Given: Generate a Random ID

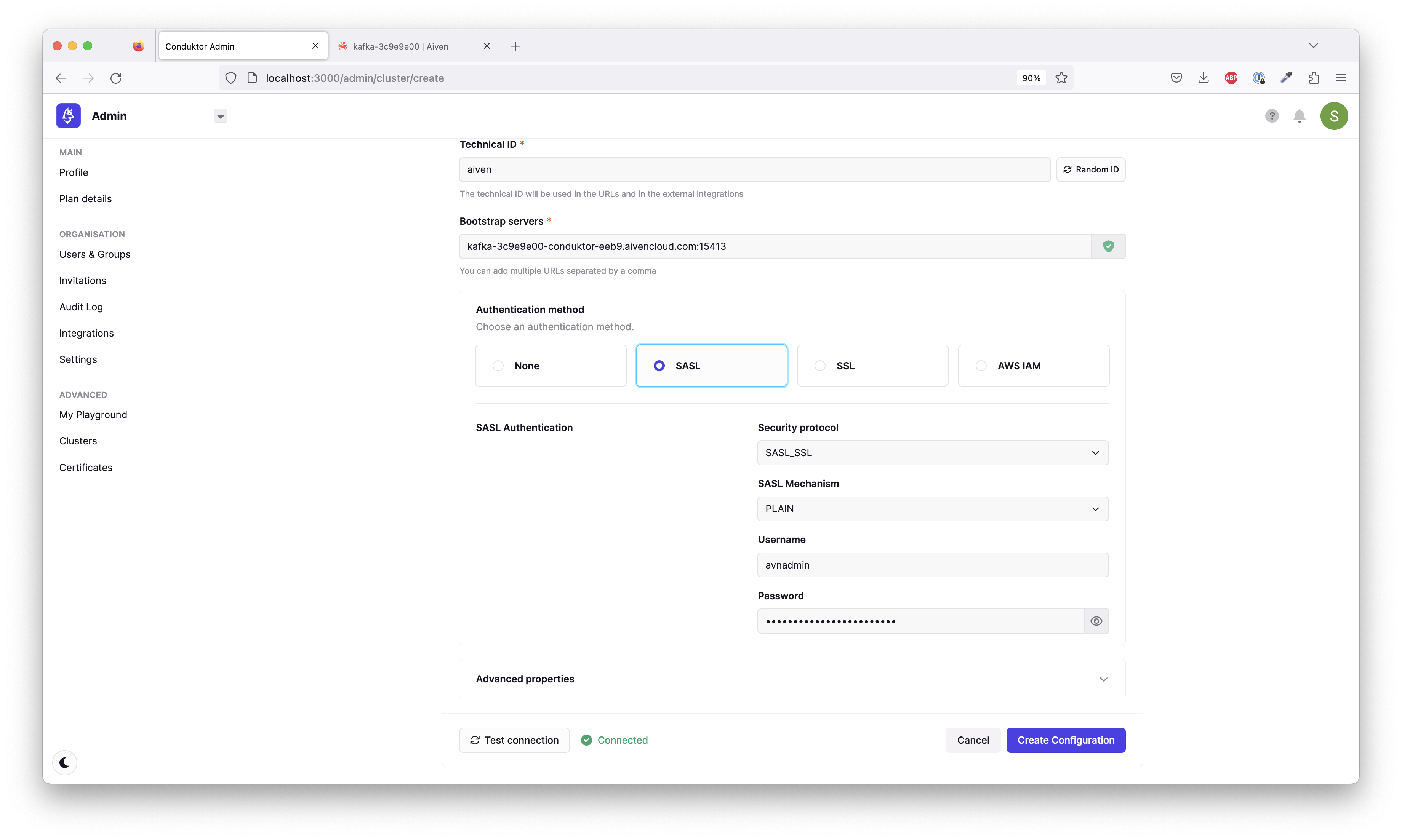Looking at the screenshot, I should 1091,169.
